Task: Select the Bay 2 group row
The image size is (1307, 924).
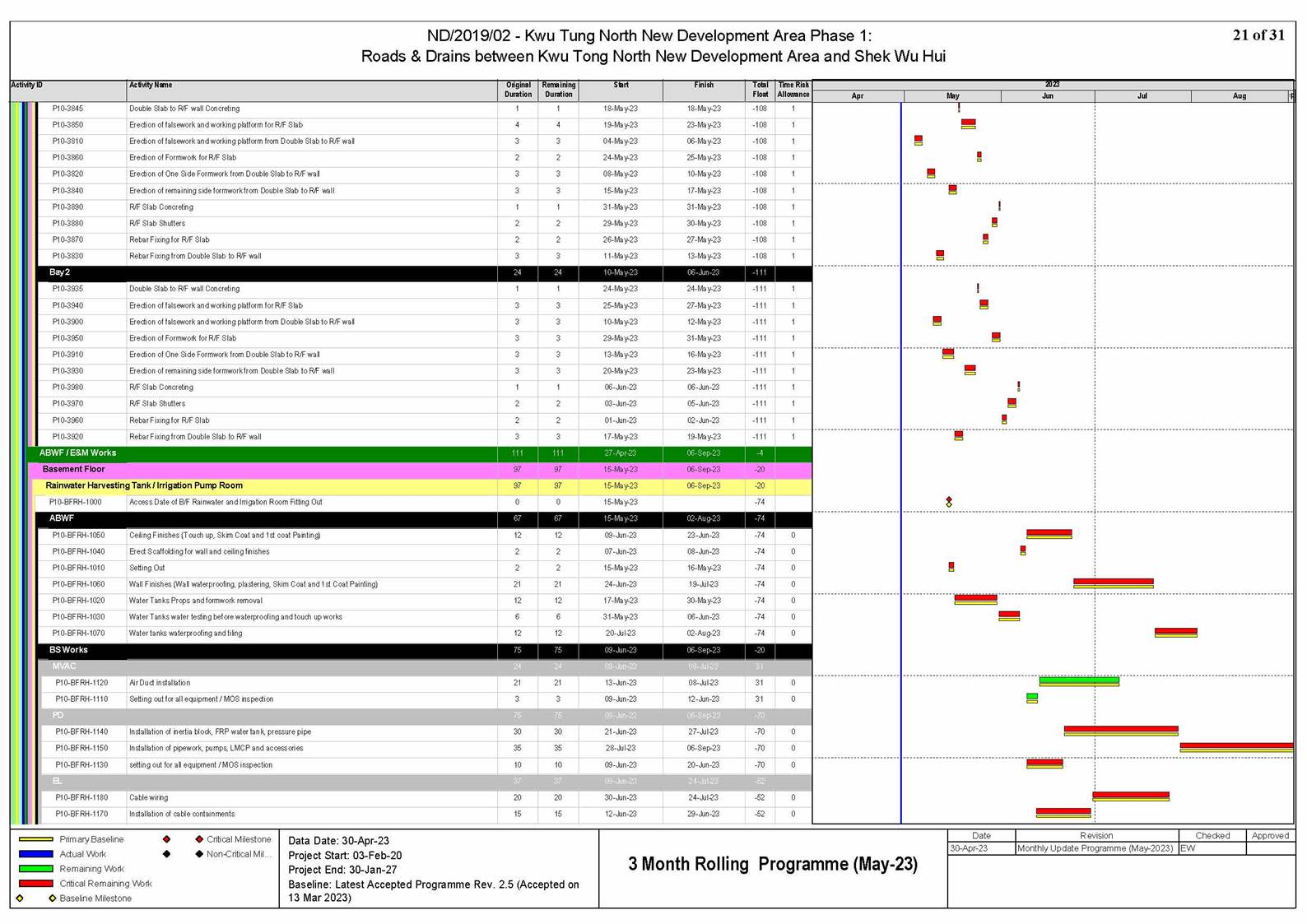Action: [x=424, y=272]
